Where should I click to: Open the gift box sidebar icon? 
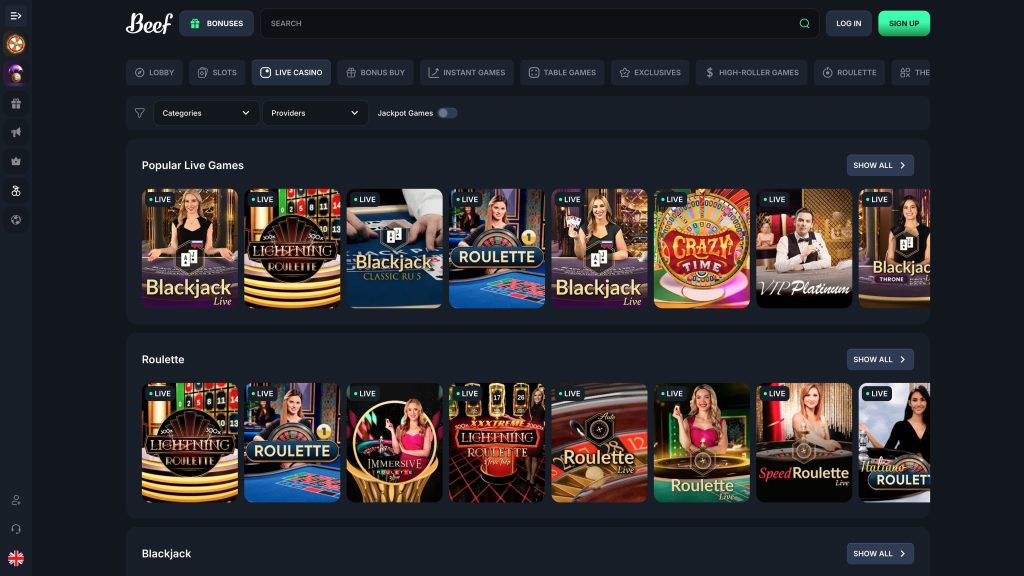pyautogui.click(x=16, y=103)
